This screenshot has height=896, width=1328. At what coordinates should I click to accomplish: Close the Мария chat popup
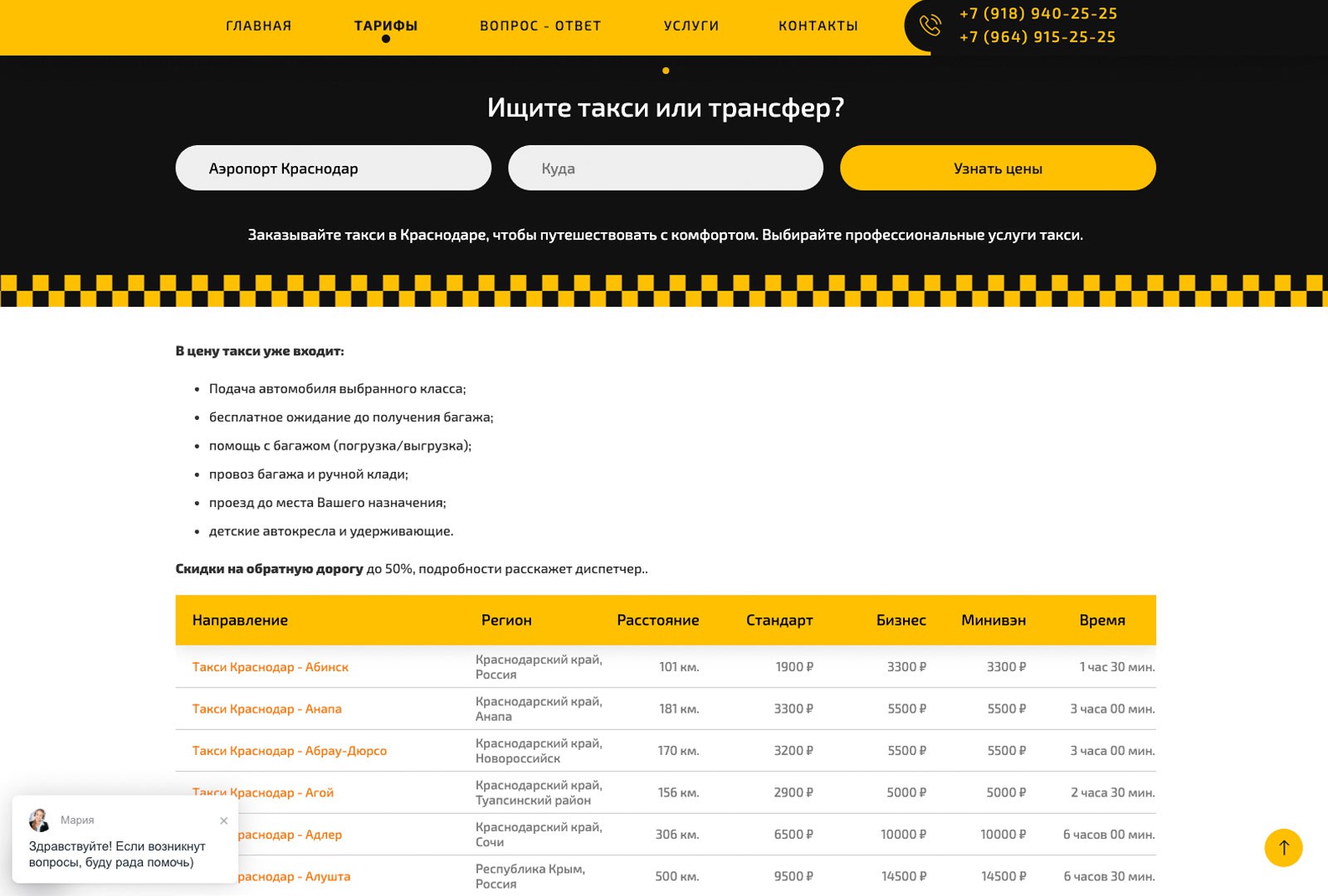tap(223, 821)
